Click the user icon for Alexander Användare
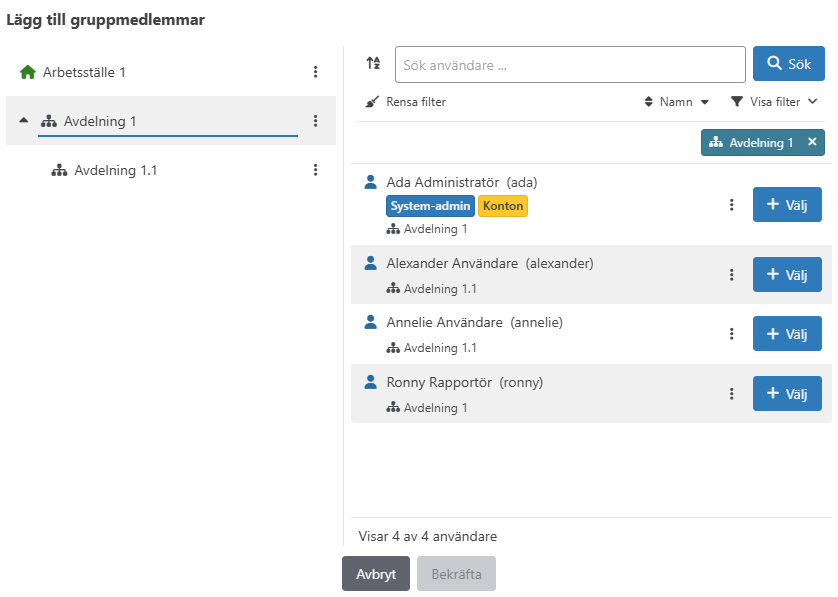The height and width of the screenshot is (597, 838). coord(370,263)
